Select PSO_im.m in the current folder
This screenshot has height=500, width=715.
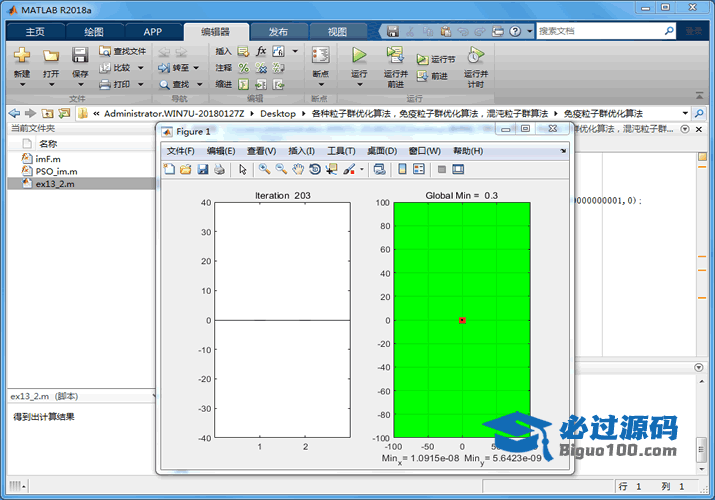[56, 171]
